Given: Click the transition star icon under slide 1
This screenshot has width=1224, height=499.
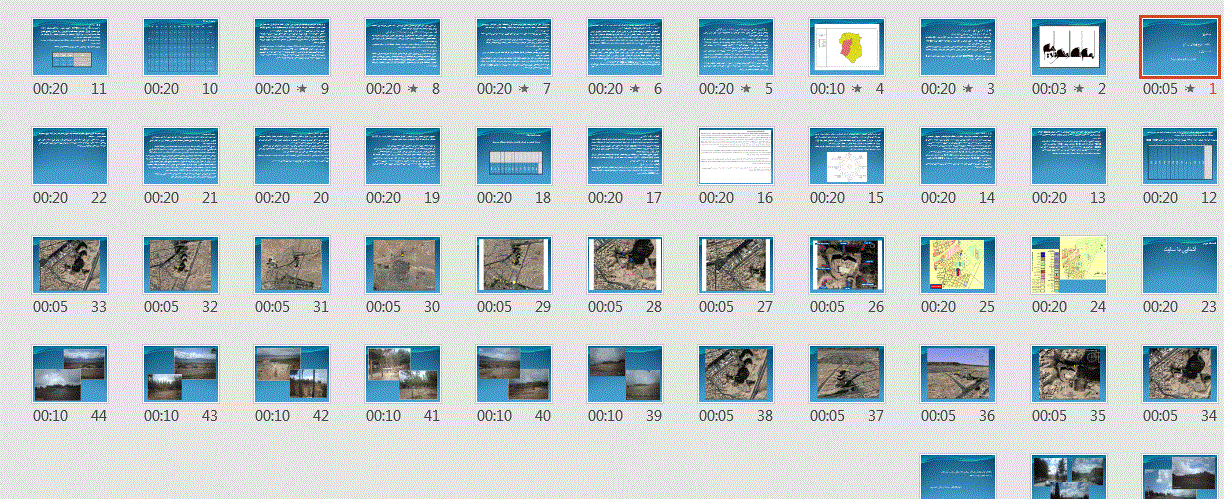Looking at the screenshot, I should point(1189,89).
